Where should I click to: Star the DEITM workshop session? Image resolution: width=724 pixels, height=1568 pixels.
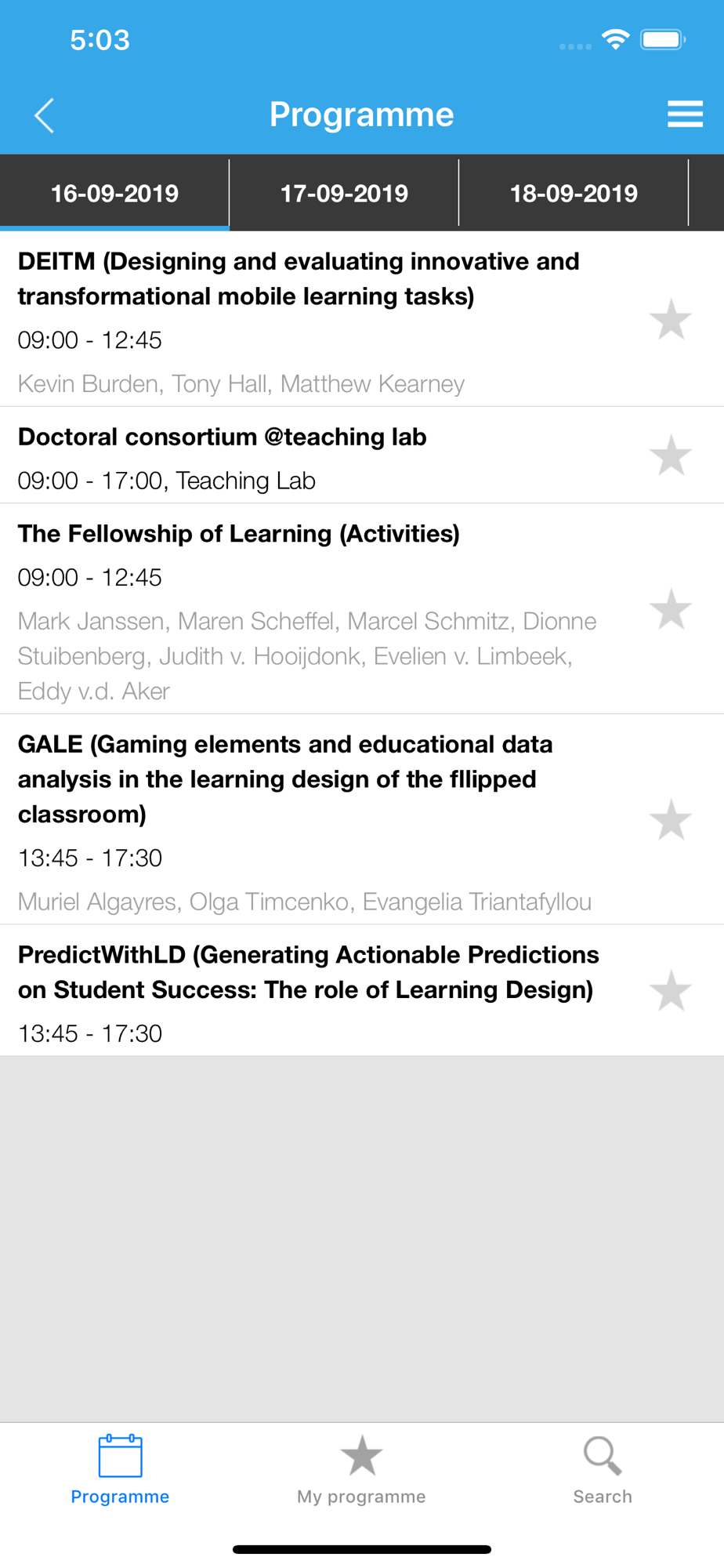point(671,320)
